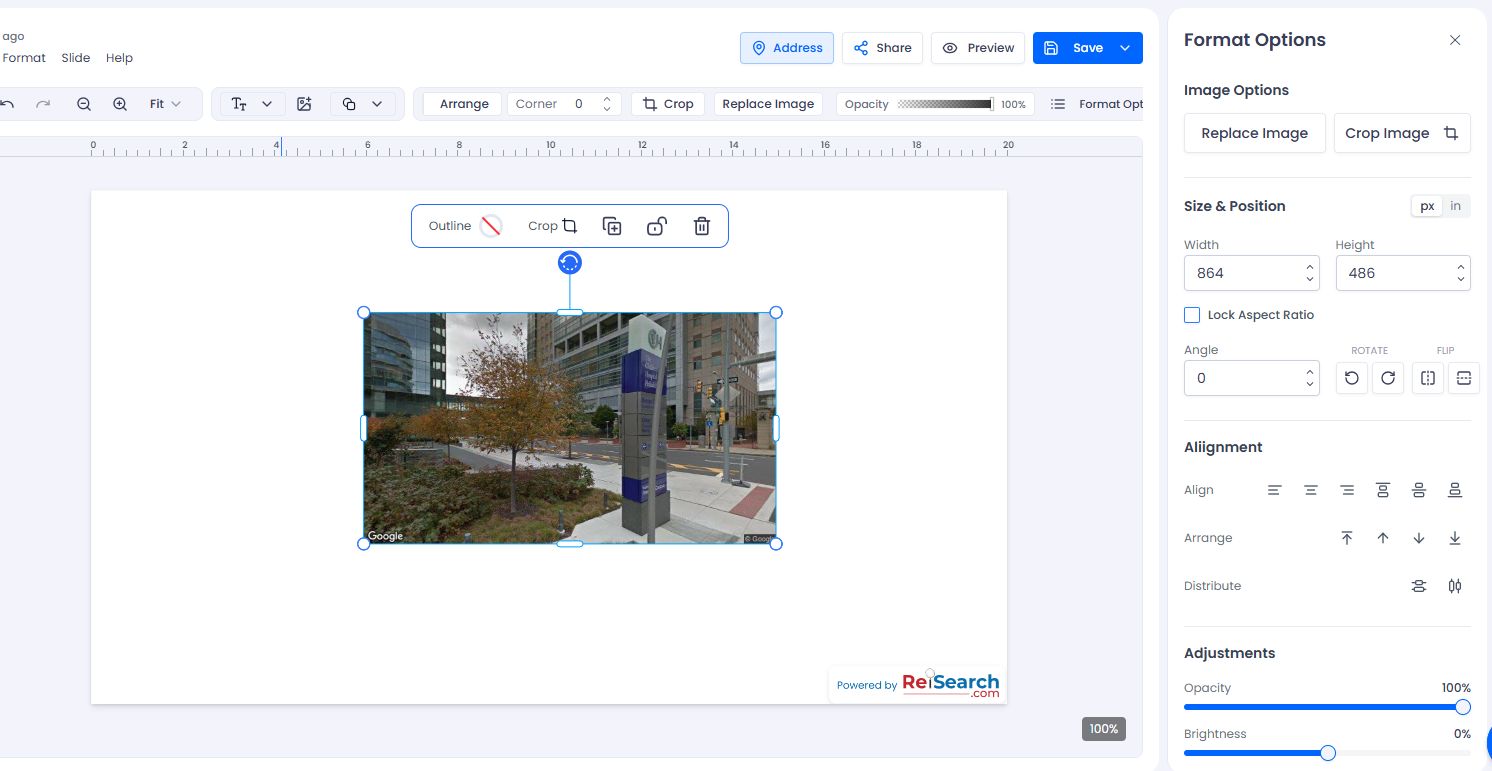Click the unlock icon on floating toolbar
This screenshot has height=771, width=1492.
pos(656,226)
